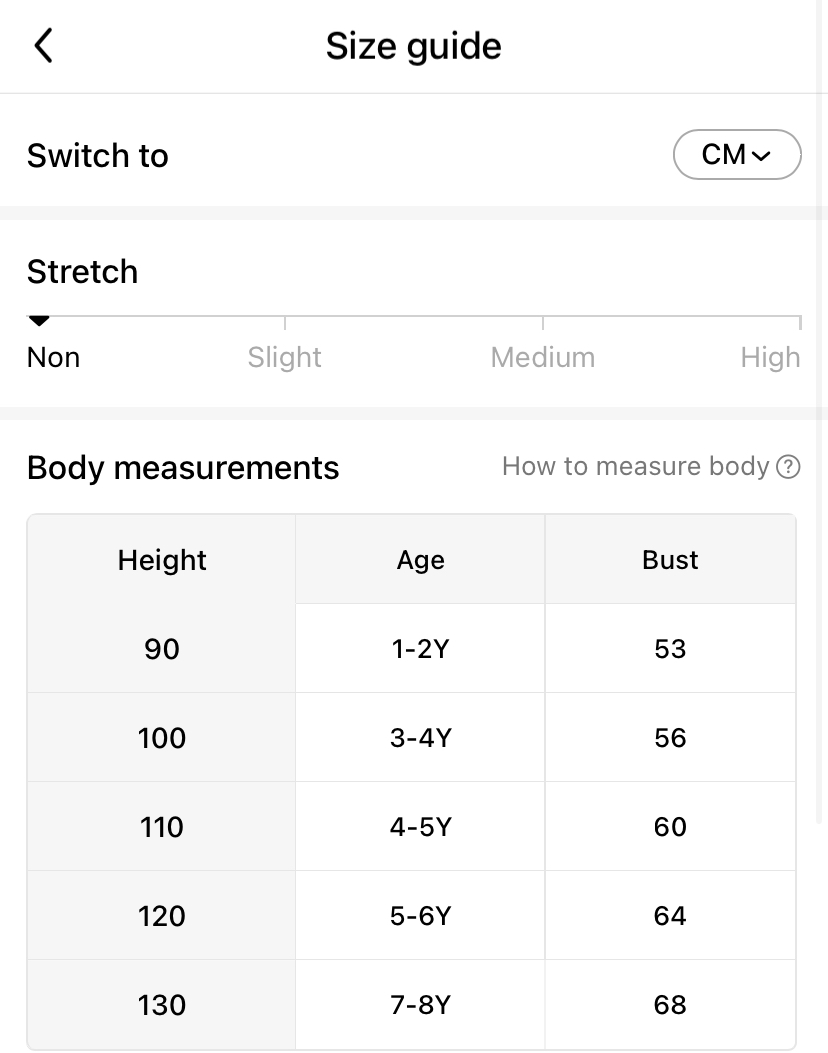Select the height 130 row

tap(162, 1005)
